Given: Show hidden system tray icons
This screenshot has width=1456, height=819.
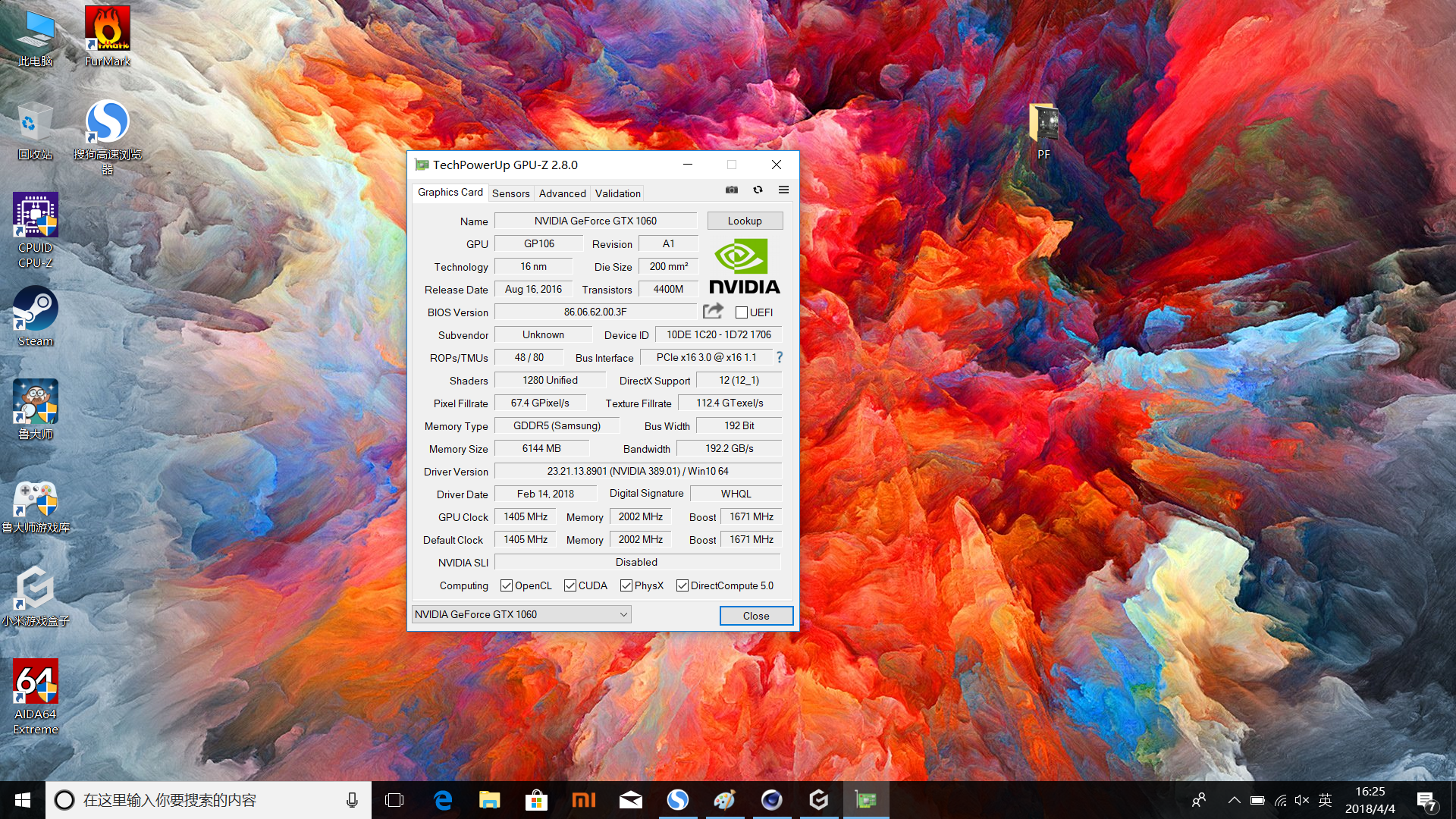Looking at the screenshot, I should click(1235, 800).
